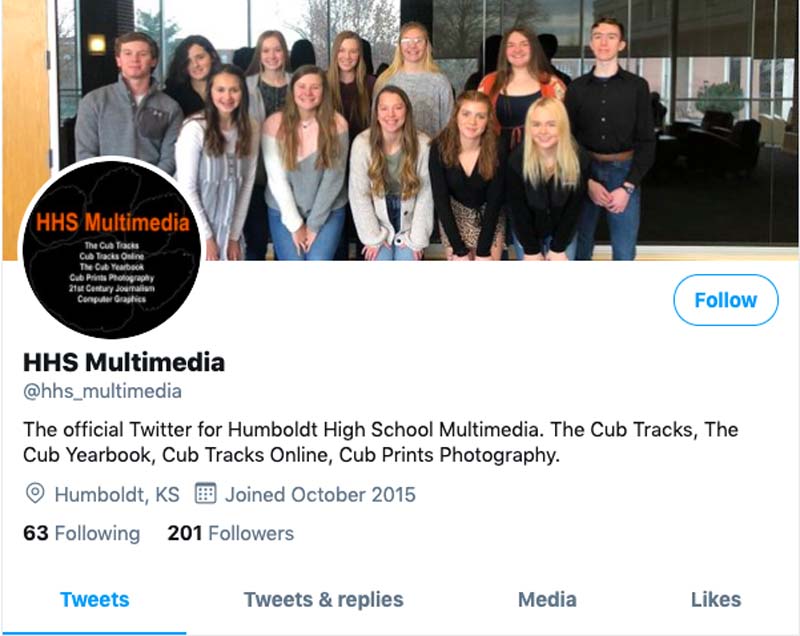This screenshot has width=800, height=636.
Task: Click the number 63 following count
Action: tap(36, 533)
